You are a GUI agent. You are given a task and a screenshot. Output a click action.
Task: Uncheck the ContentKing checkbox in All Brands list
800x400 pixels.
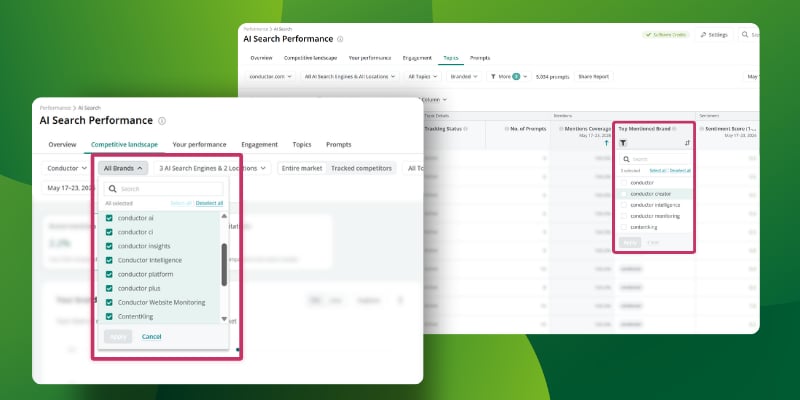coord(109,316)
